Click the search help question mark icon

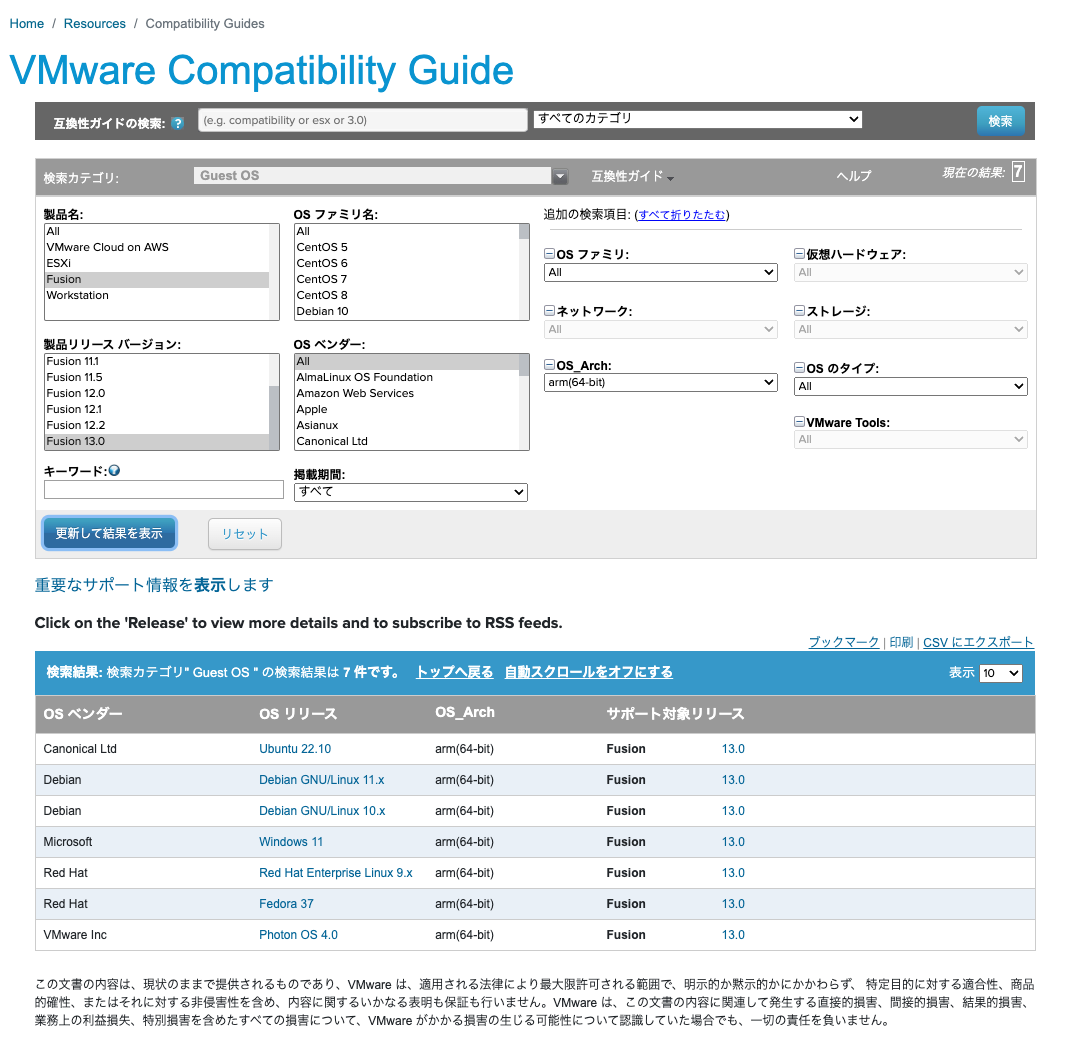[178, 123]
